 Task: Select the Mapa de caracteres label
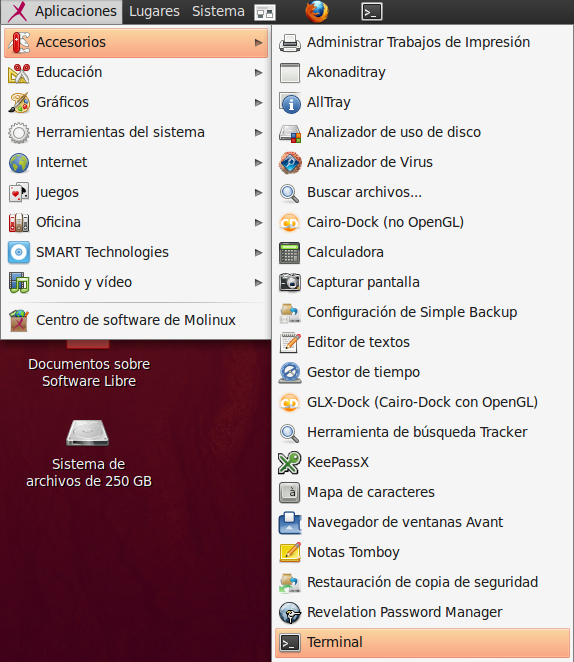point(371,492)
